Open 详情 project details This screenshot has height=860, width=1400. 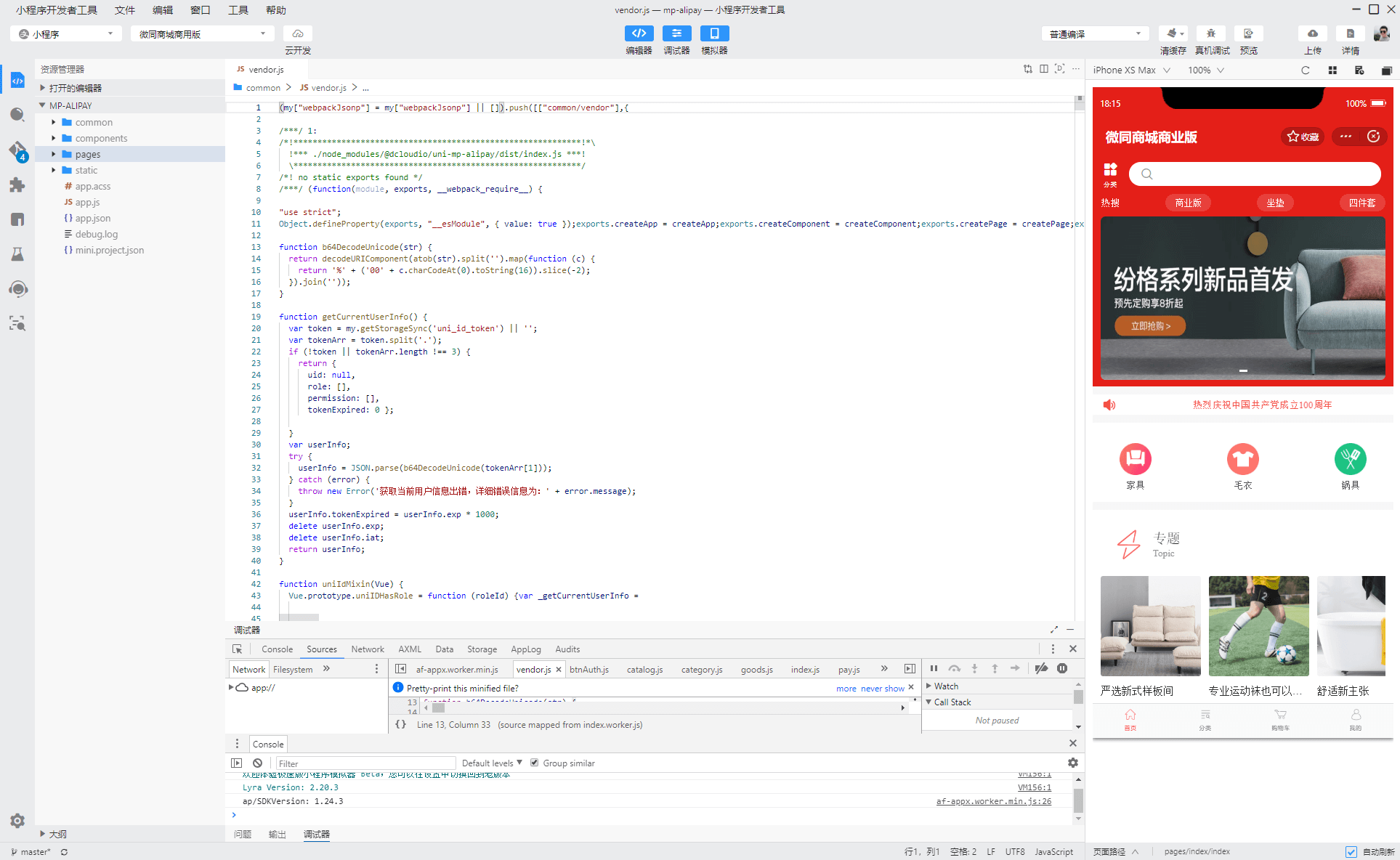[x=1351, y=33]
